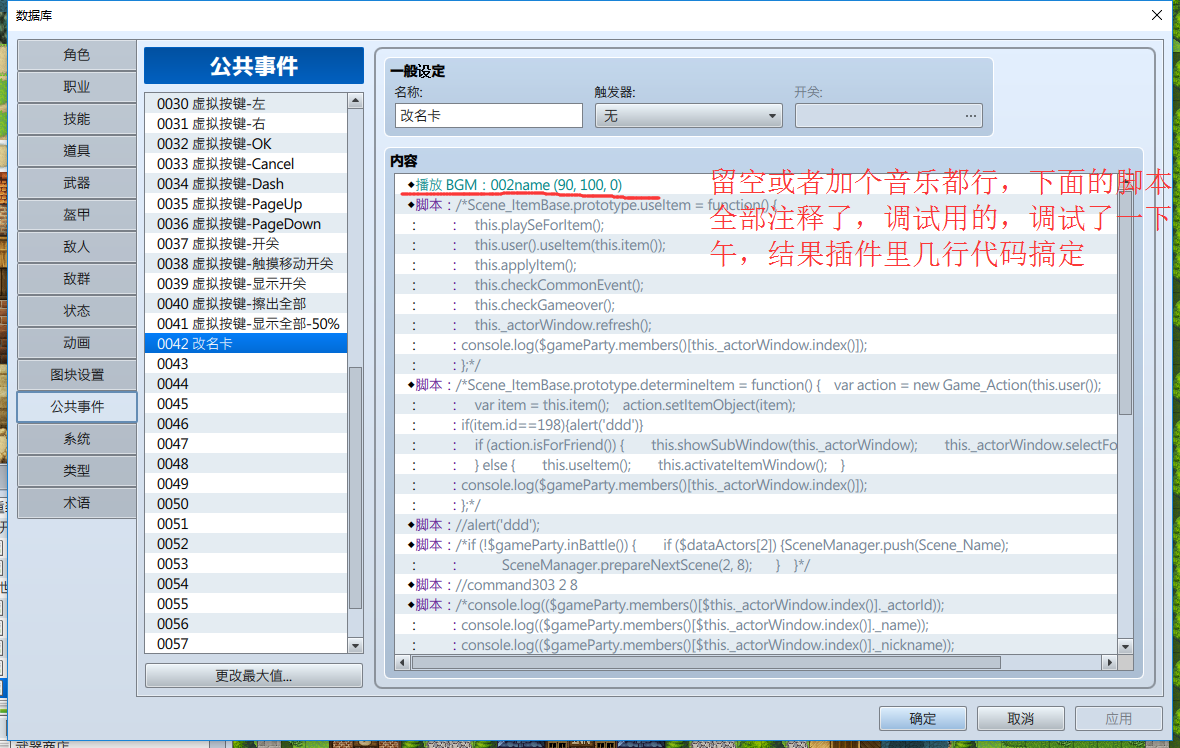Select the this._actorWindow.refresh(); line
The height and width of the screenshot is (748, 1180).
coord(756,324)
